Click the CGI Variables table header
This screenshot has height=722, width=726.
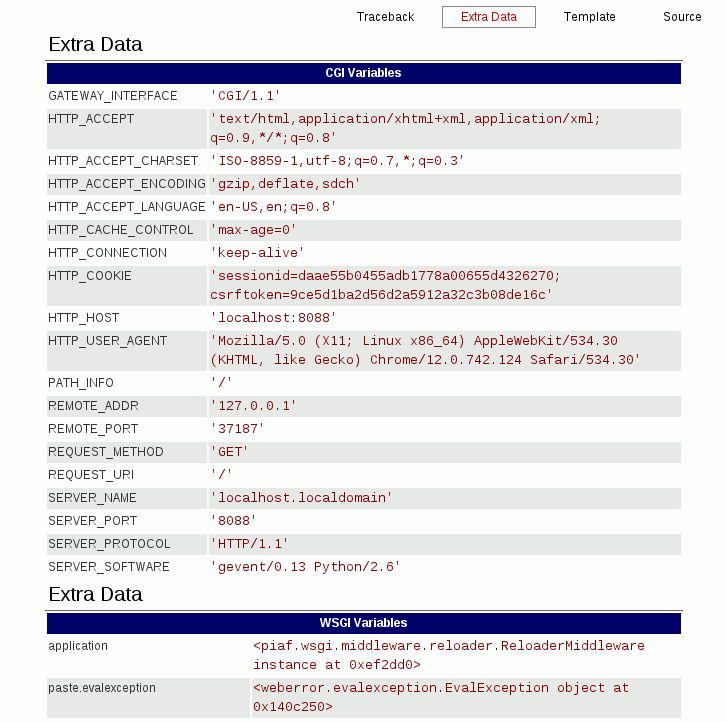click(363, 73)
